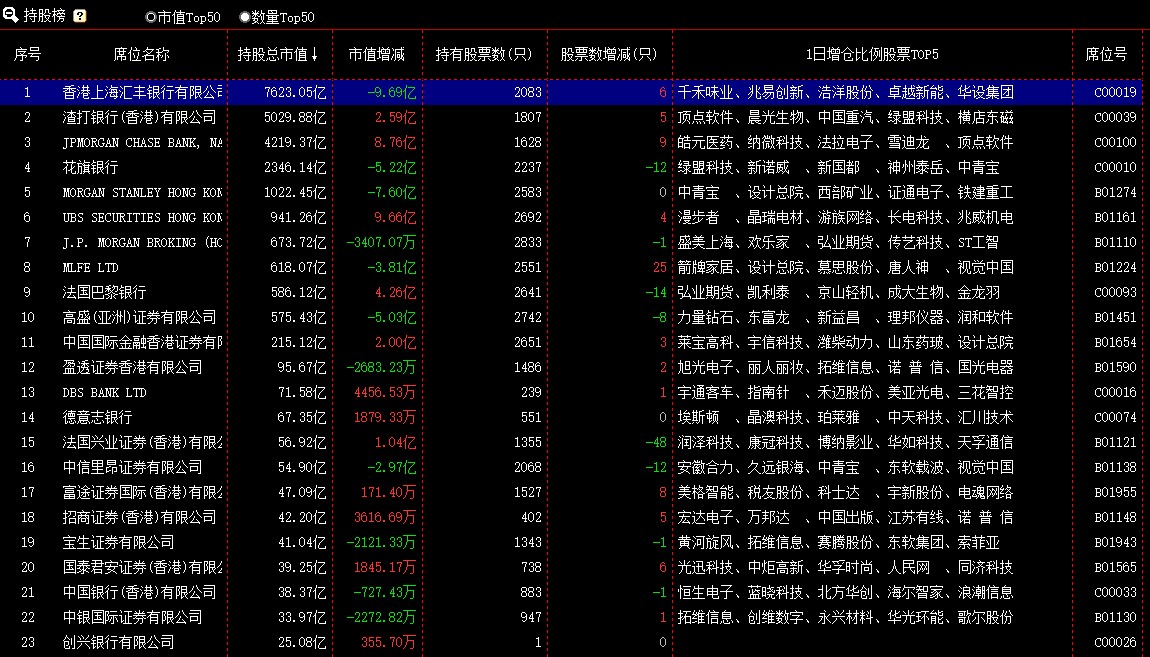Image resolution: width=1150 pixels, height=657 pixels.
Task: Click the 股票数增减(只) column header
Action: (608, 54)
